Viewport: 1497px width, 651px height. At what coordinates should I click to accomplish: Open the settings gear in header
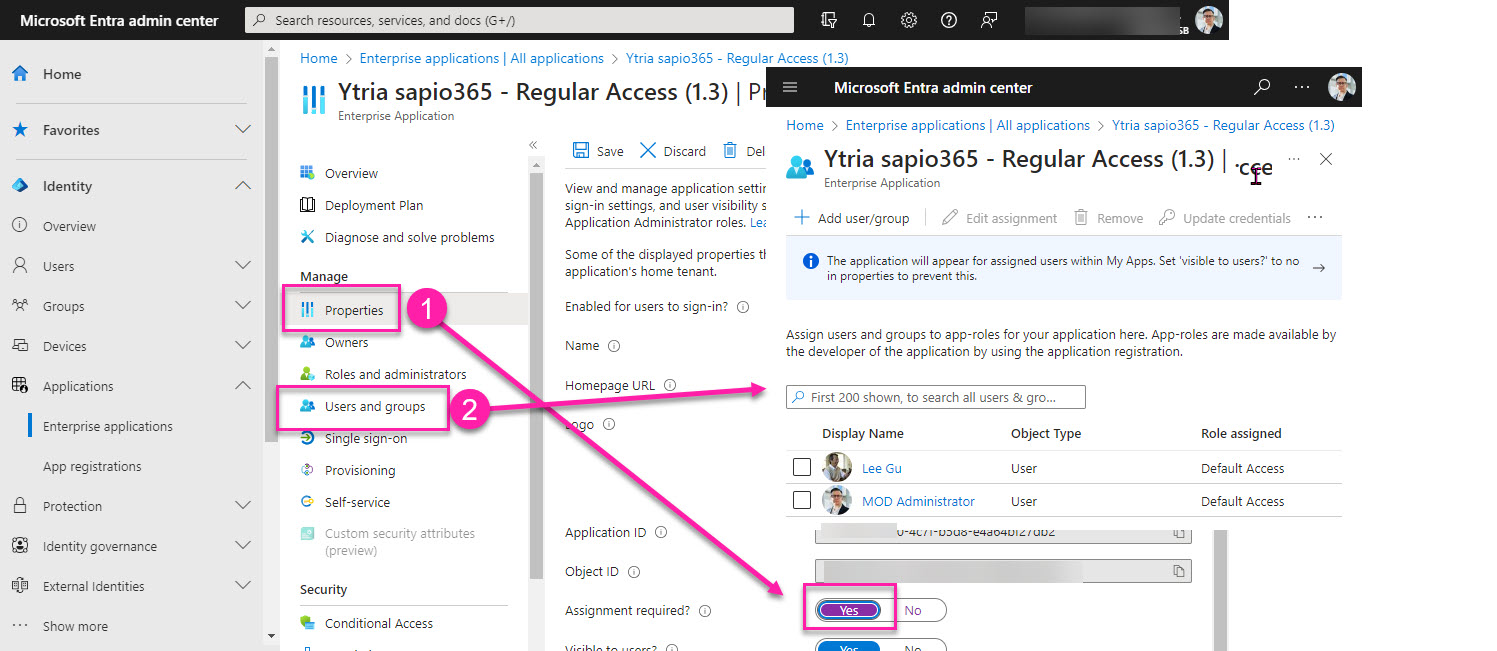(908, 20)
